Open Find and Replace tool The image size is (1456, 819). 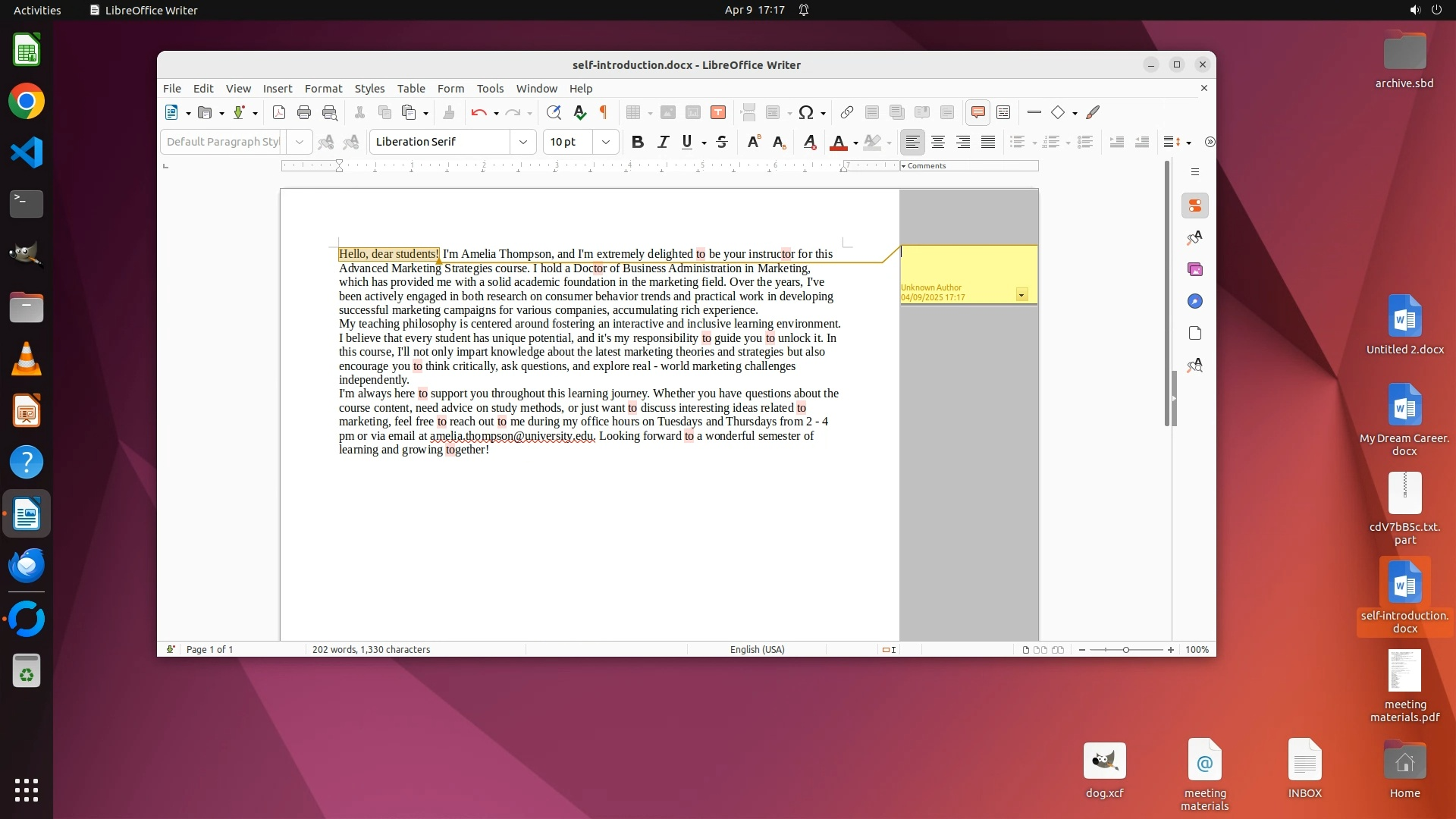pos(554,112)
